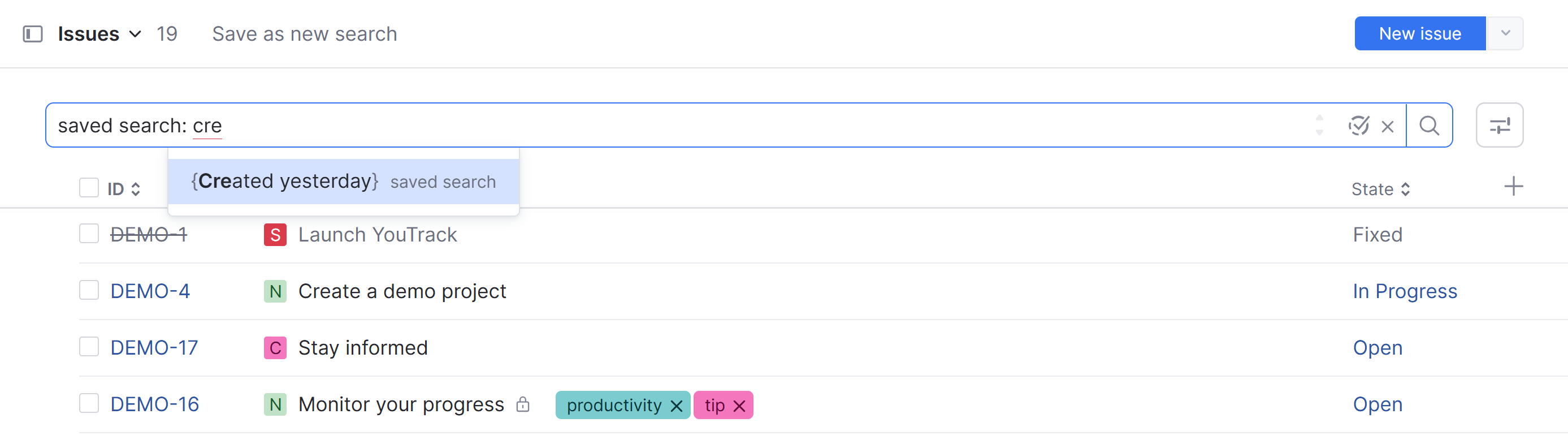
Task: Click the query assist checkmark icon
Action: pyautogui.click(x=1358, y=126)
